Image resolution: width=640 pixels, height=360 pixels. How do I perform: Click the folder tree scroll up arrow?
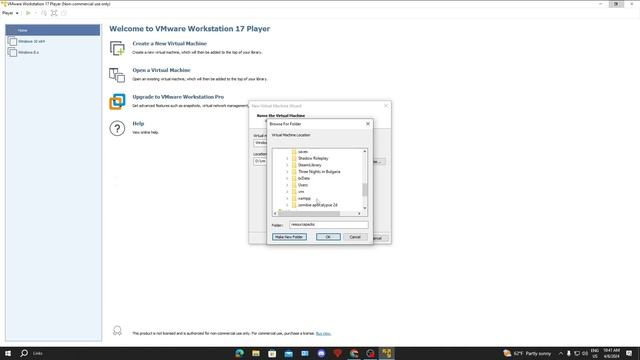[x=364, y=151]
